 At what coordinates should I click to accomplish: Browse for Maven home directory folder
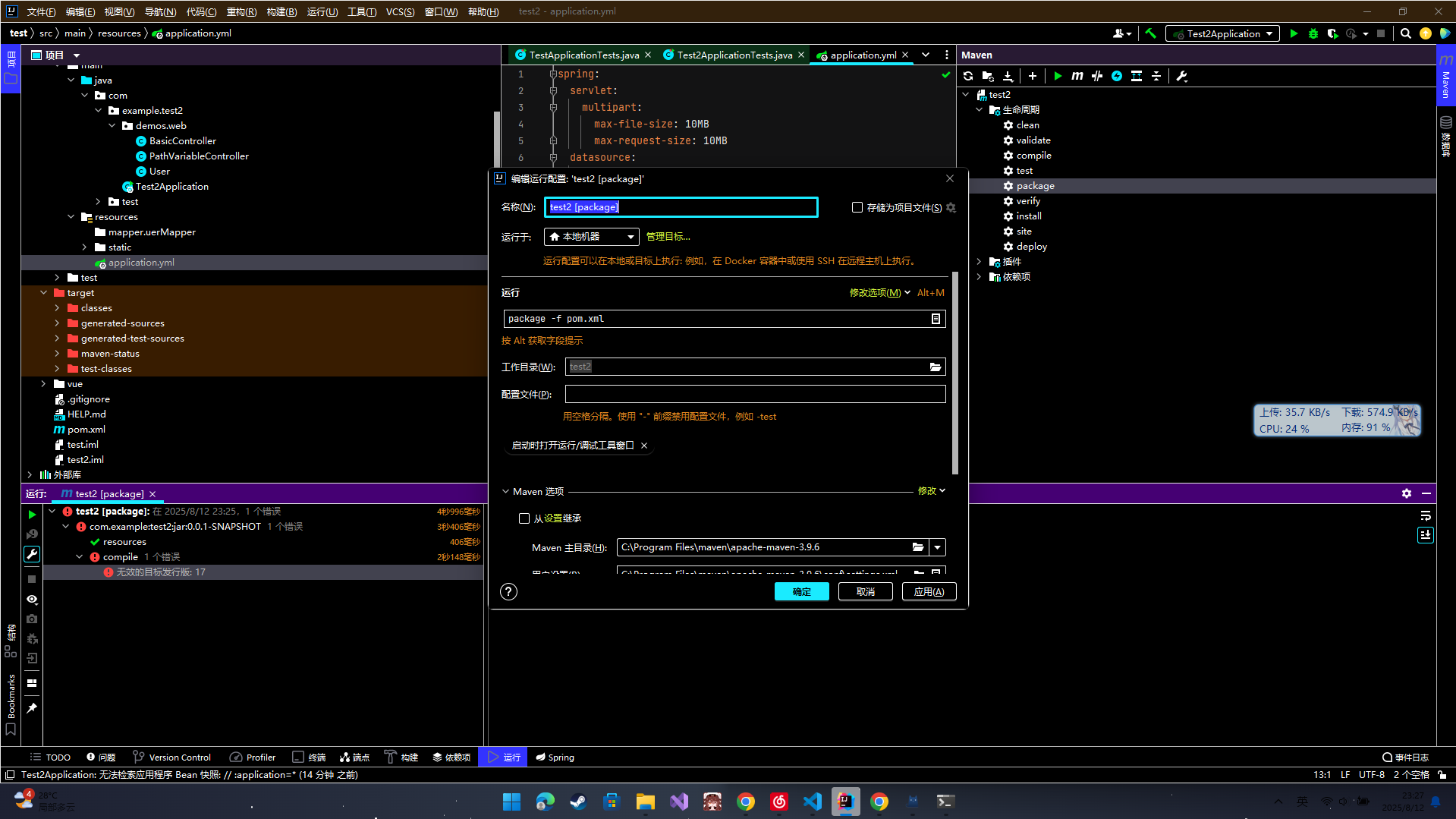[x=918, y=547]
